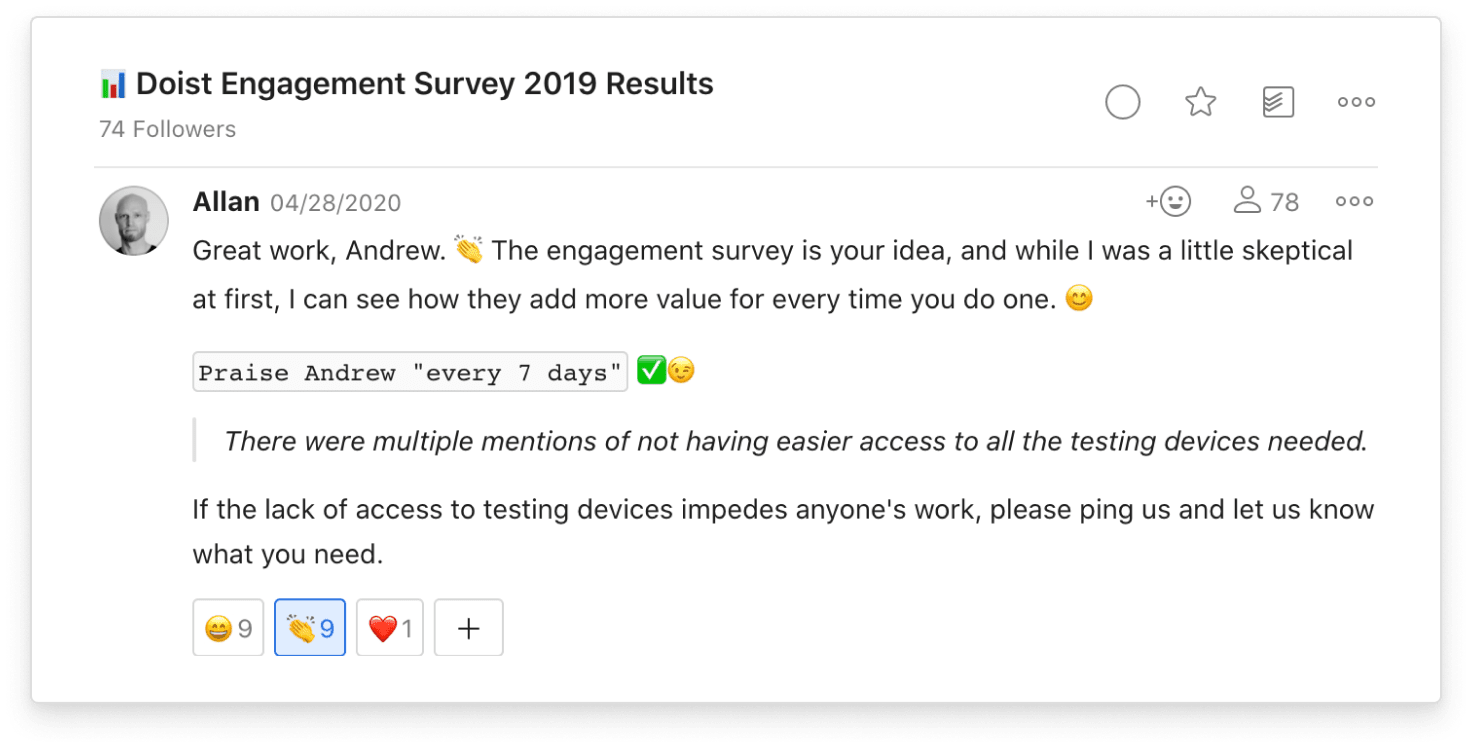This screenshot has height=748, width=1472.
Task: Open Allan's profile
Action: (x=226, y=201)
